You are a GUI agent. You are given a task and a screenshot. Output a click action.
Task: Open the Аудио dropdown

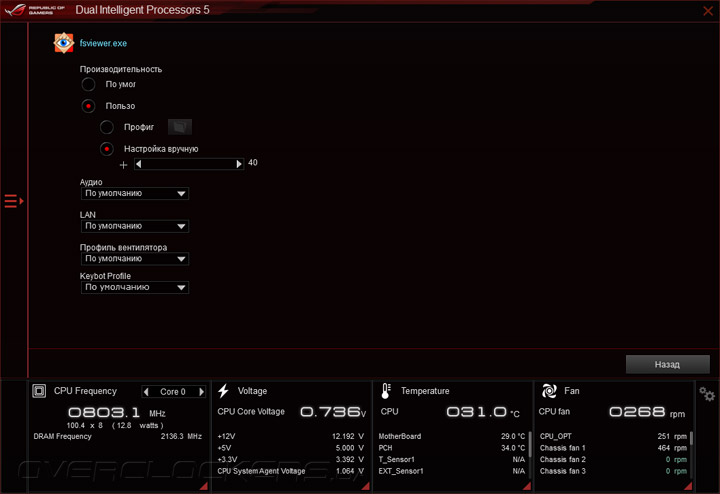coord(135,193)
